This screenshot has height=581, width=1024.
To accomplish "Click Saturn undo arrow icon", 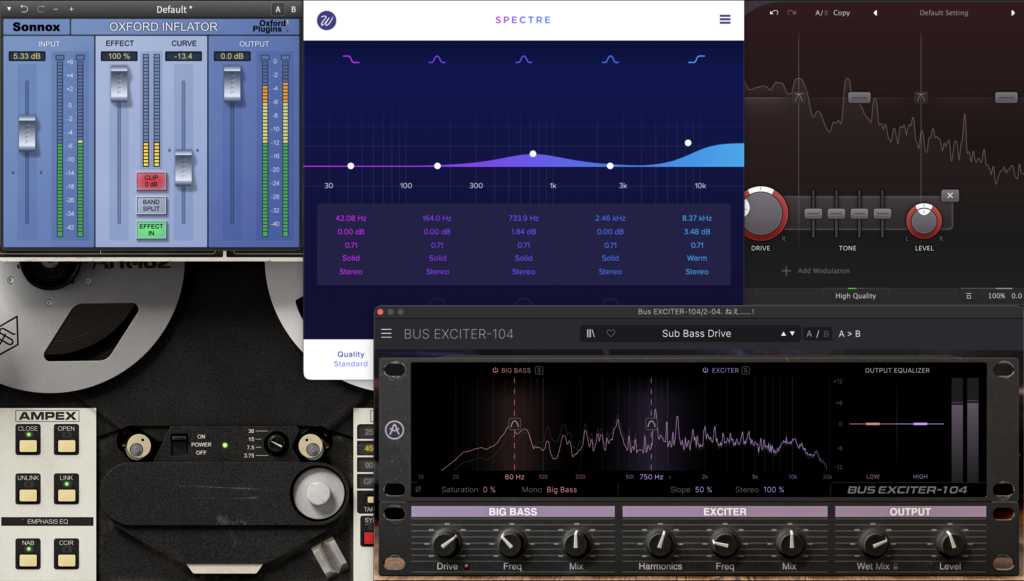I will click(x=774, y=12).
